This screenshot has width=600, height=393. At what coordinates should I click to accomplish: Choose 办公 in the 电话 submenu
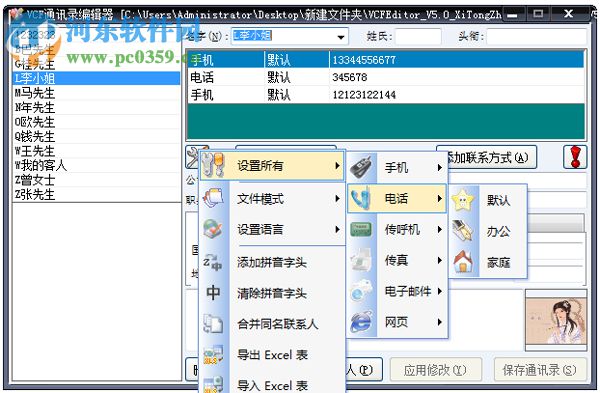(488, 231)
